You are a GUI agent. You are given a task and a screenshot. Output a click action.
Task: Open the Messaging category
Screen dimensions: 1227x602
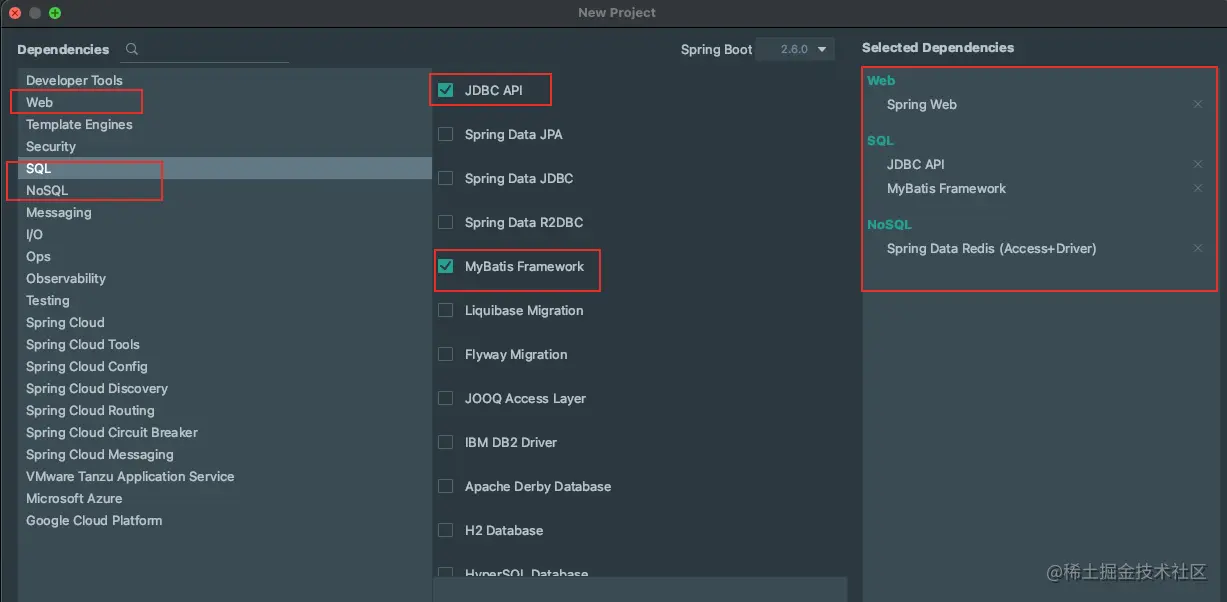(x=225, y=212)
